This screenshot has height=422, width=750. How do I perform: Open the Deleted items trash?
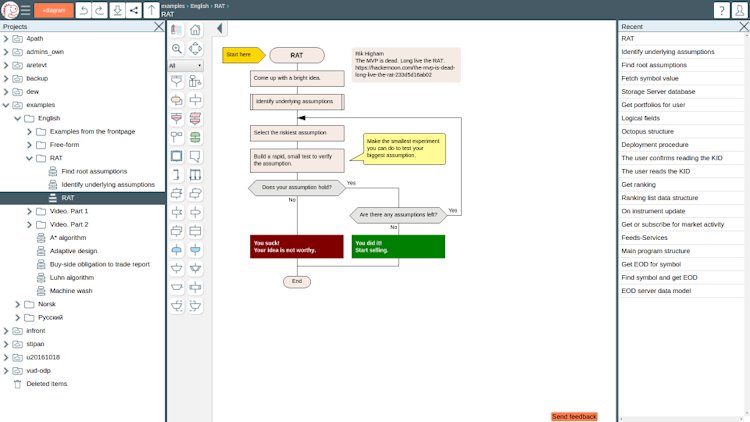point(46,384)
